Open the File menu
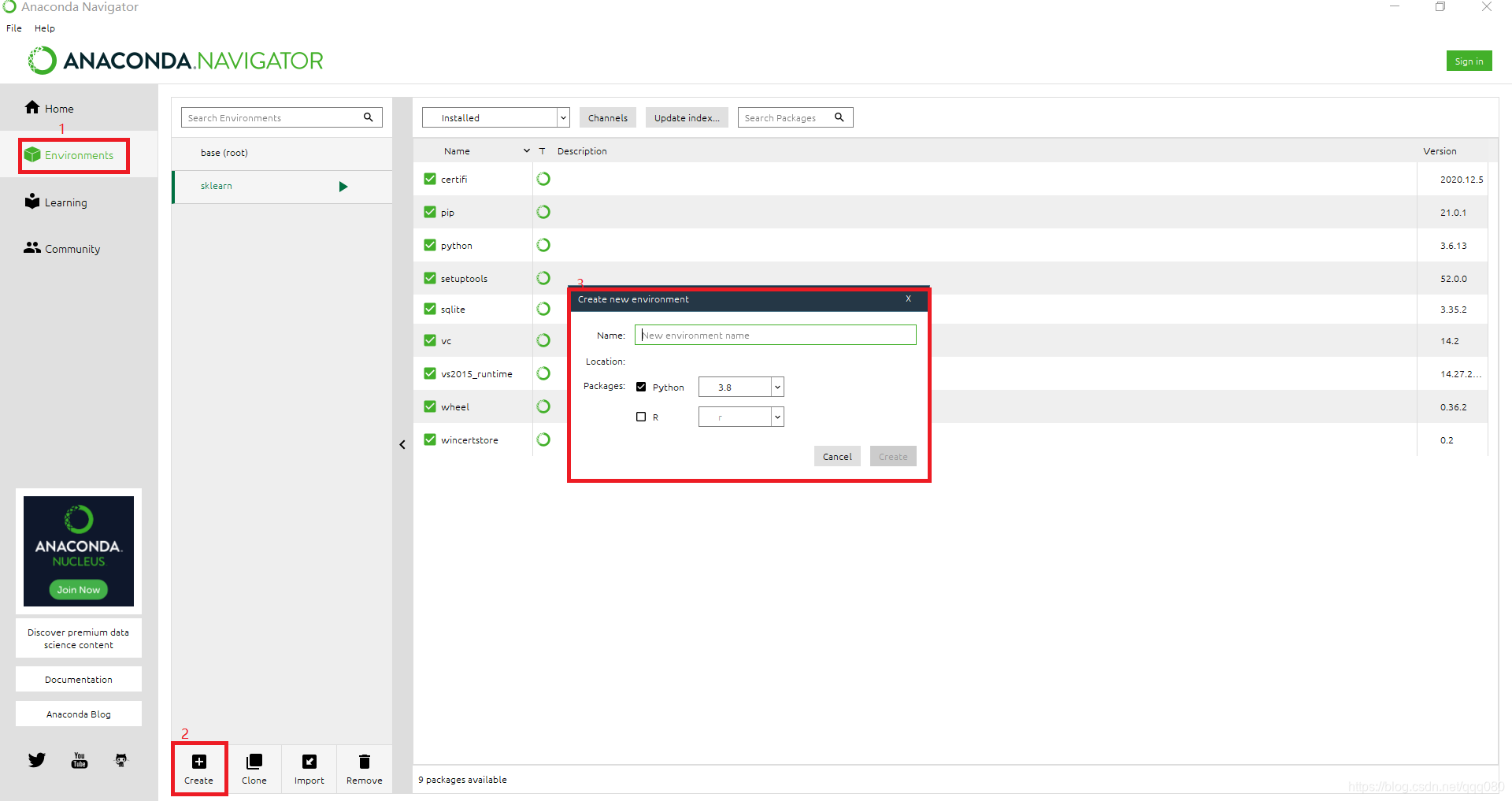 pos(14,28)
